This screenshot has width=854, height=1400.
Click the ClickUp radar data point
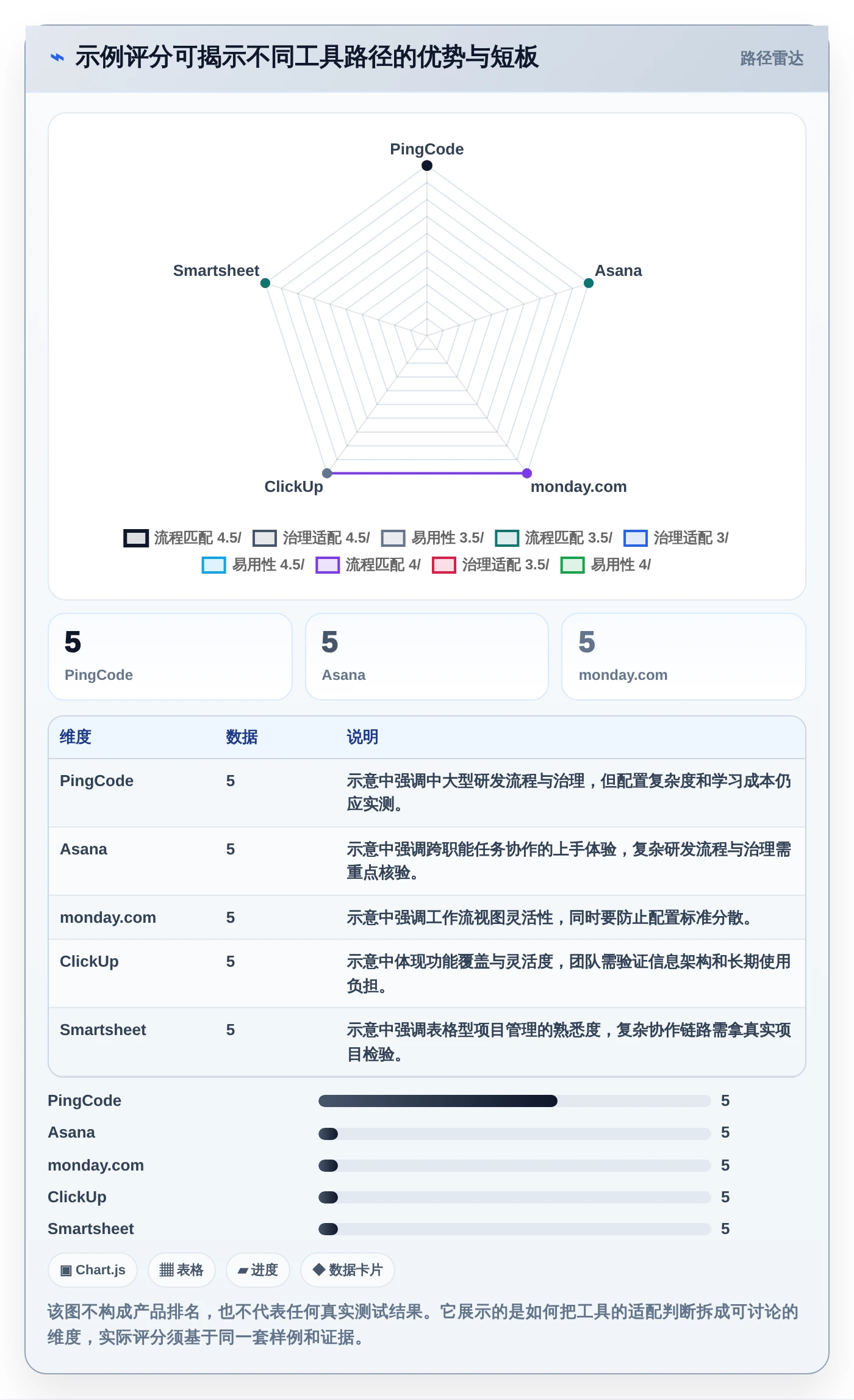coord(327,473)
